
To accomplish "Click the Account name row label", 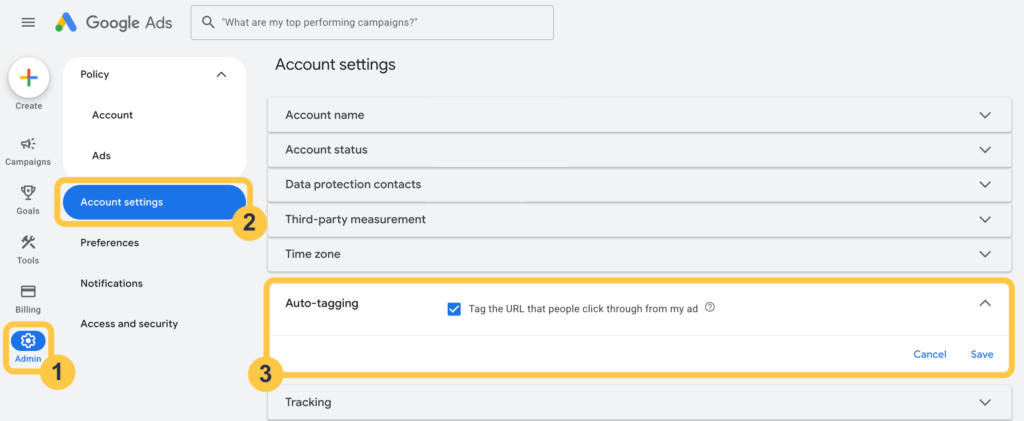I will click(325, 115).
